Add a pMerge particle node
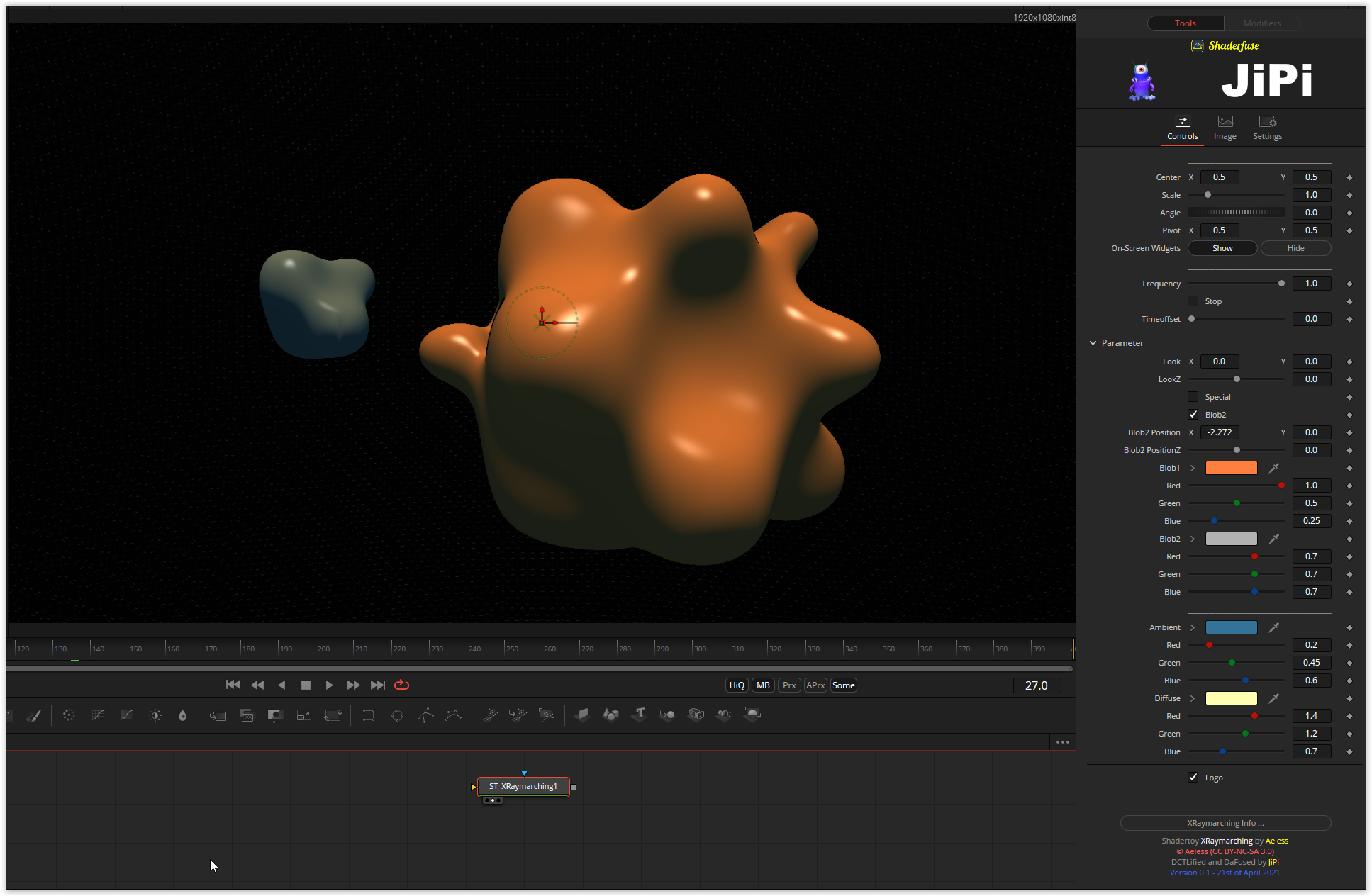Image resolution: width=1372 pixels, height=896 pixels. (x=518, y=715)
